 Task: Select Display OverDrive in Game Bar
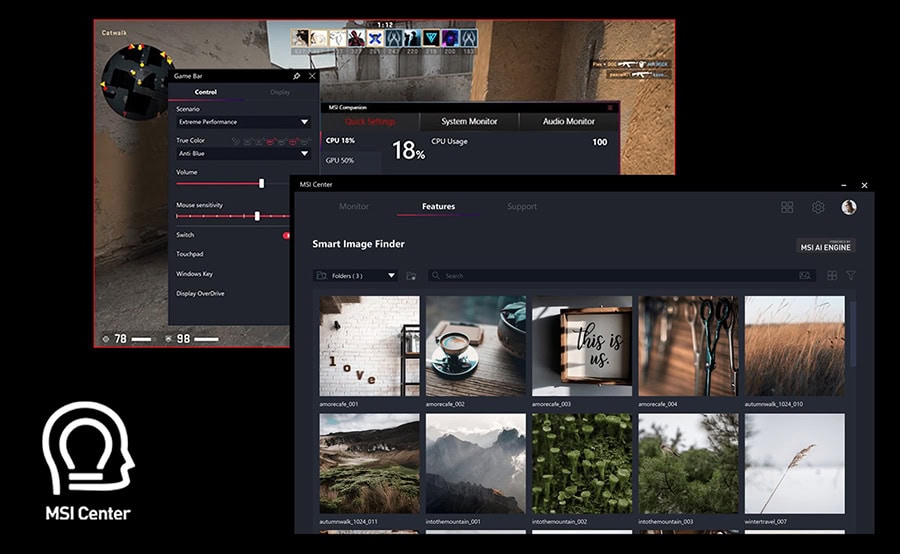(x=200, y=293)
